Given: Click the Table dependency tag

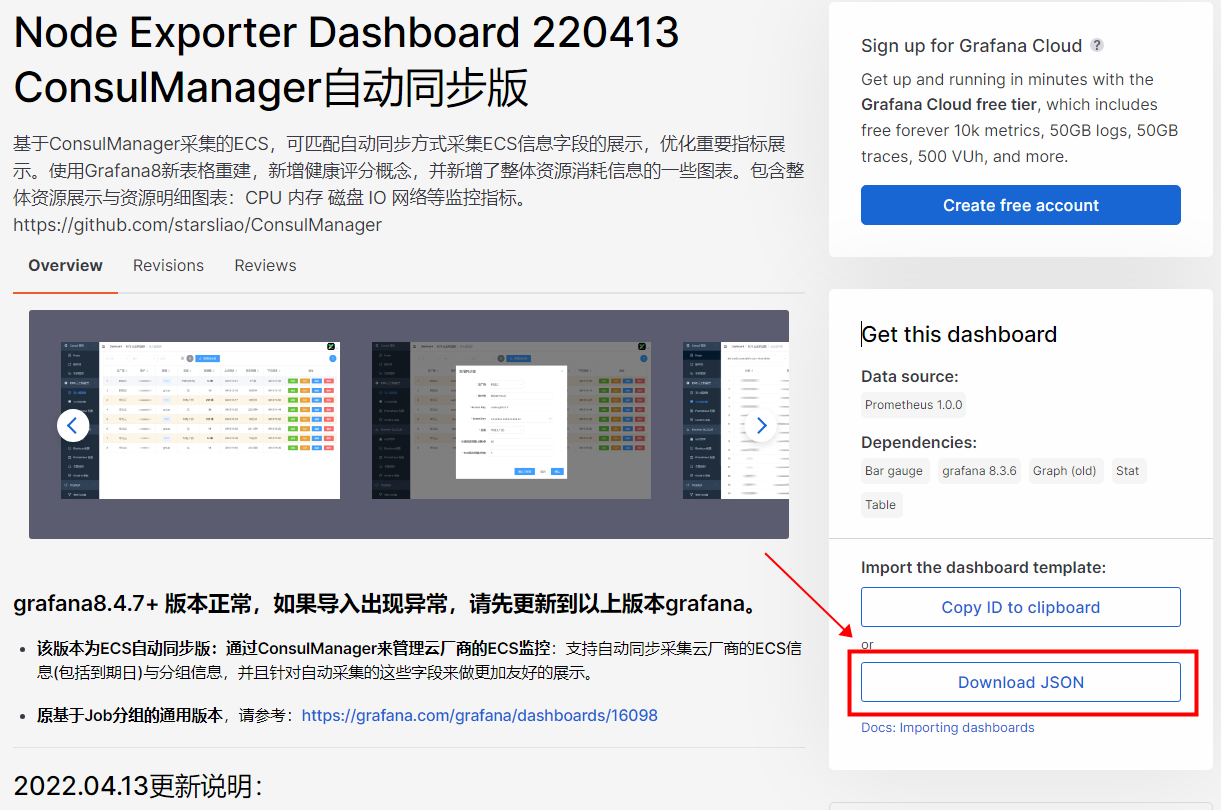Looking at the screenshot, I should coord(881,505).
